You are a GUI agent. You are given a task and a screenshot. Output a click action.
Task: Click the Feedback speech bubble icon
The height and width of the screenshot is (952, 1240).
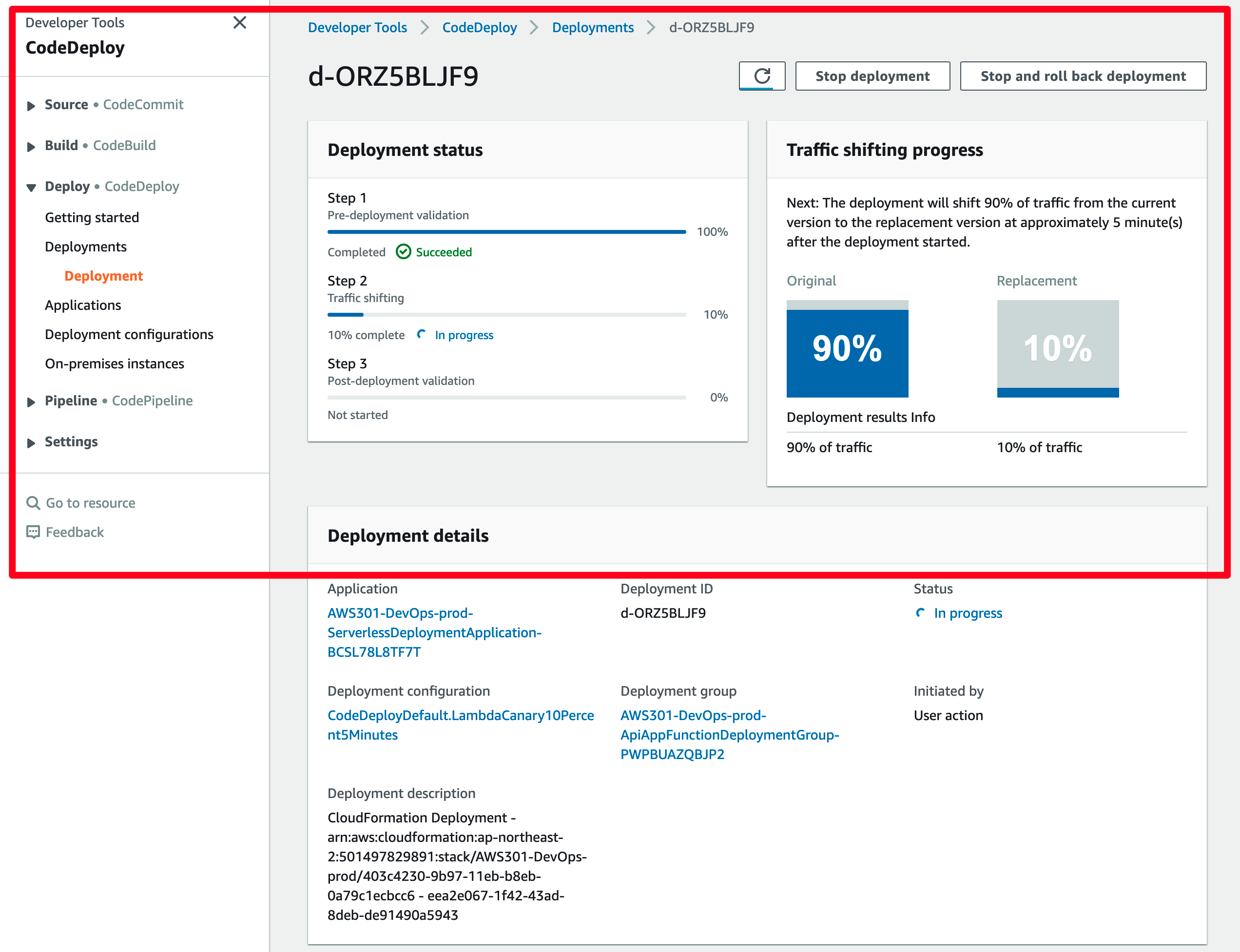(33, 532)
